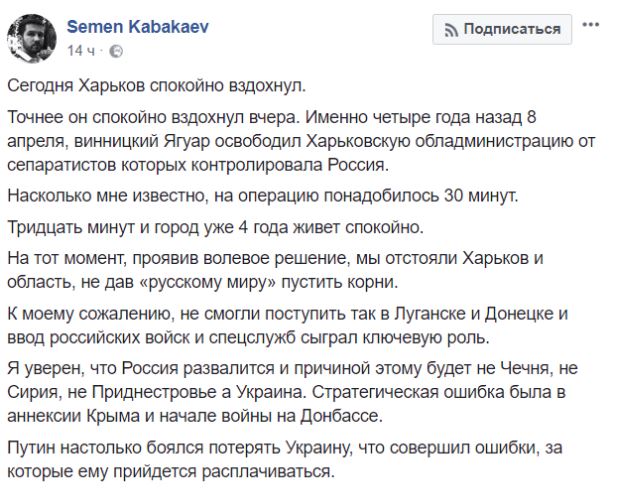Select the sentence 'Сегодня Харьков спокойно вздохнул'
636x497 pixels.
click(157, 86)
